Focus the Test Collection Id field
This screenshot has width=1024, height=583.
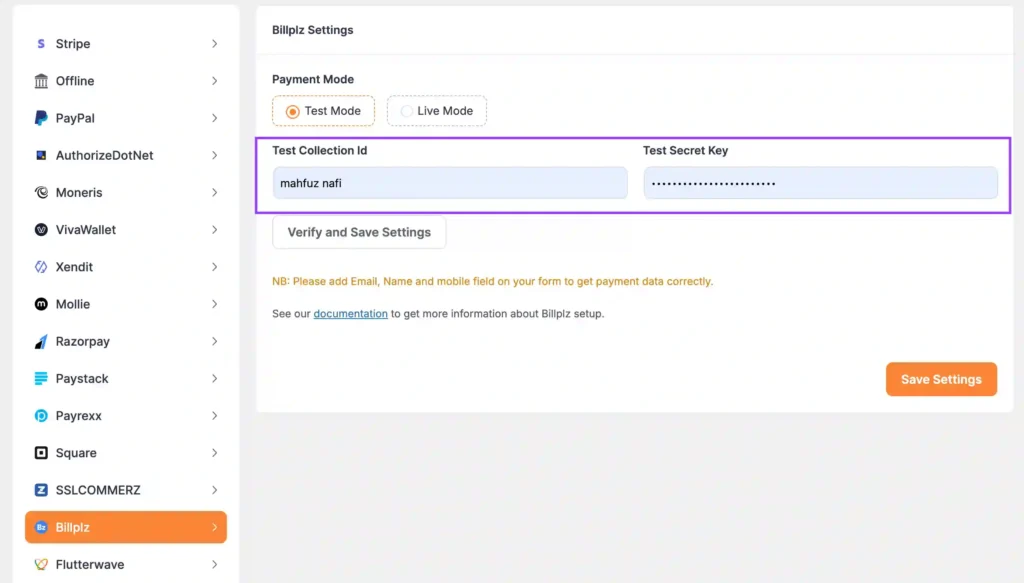(450, 183)
